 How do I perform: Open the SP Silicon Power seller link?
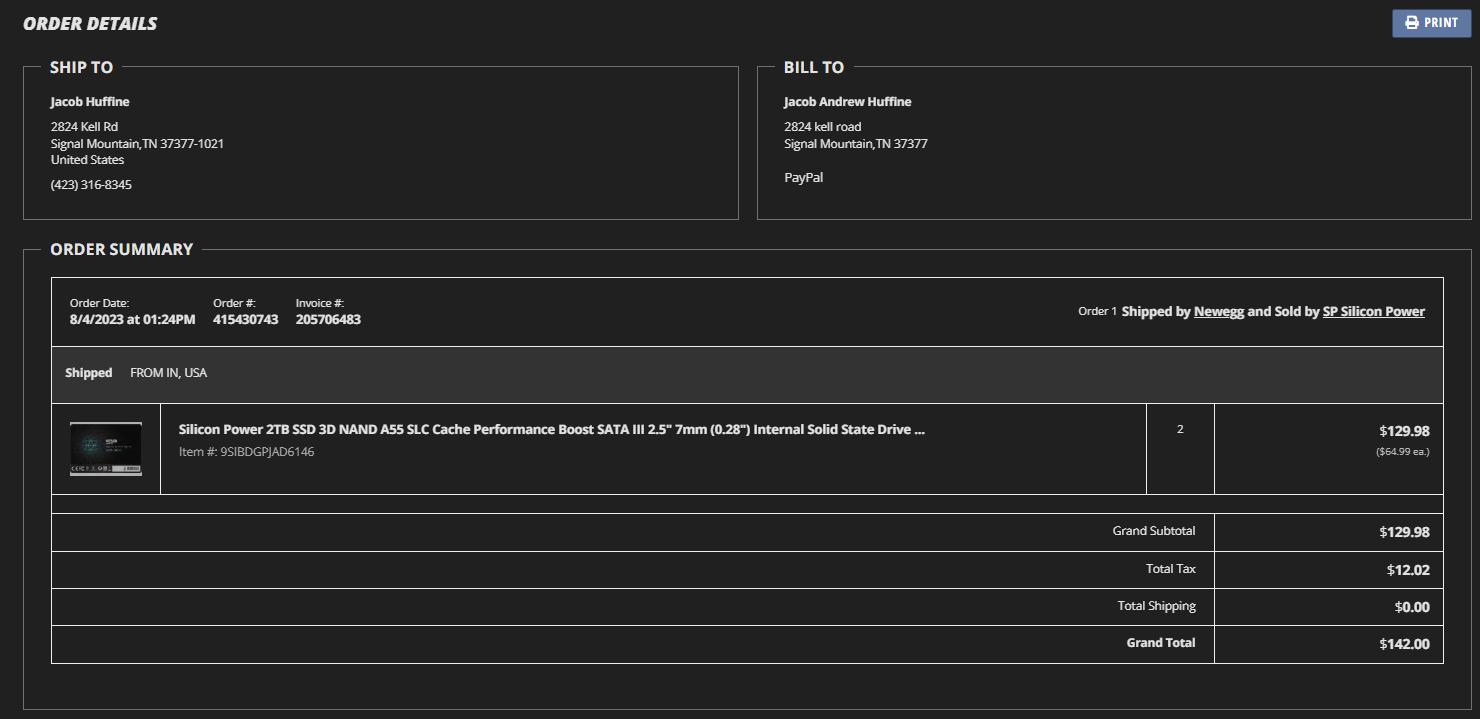(1373, 311)
